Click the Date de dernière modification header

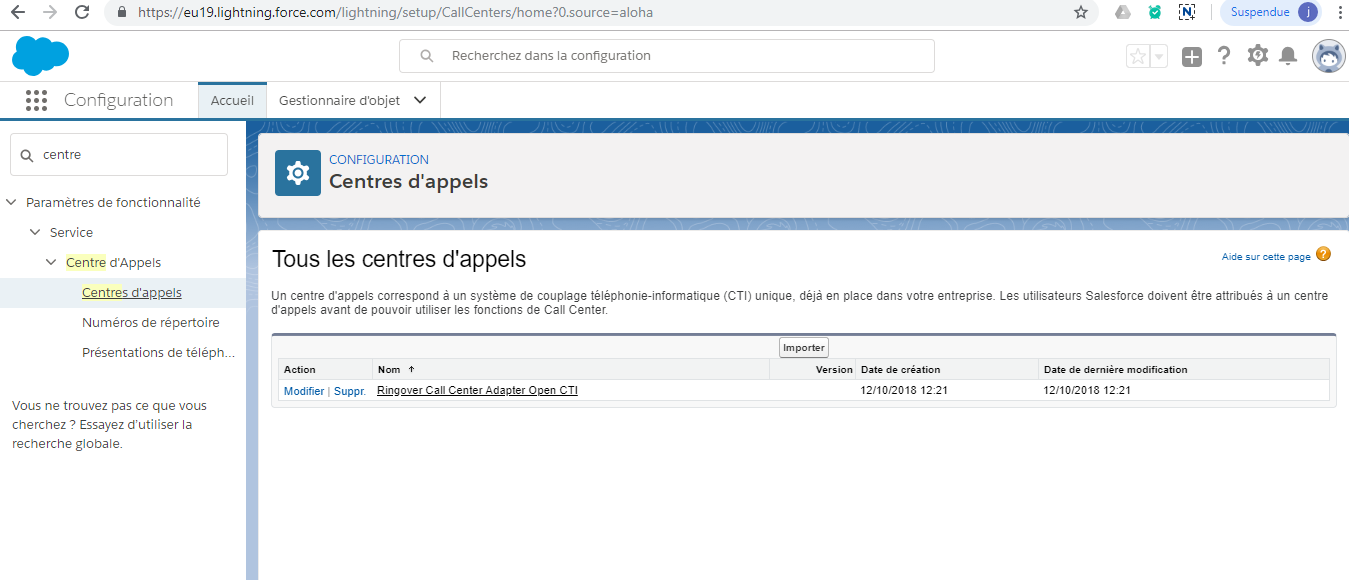[x=1116, y=369]
